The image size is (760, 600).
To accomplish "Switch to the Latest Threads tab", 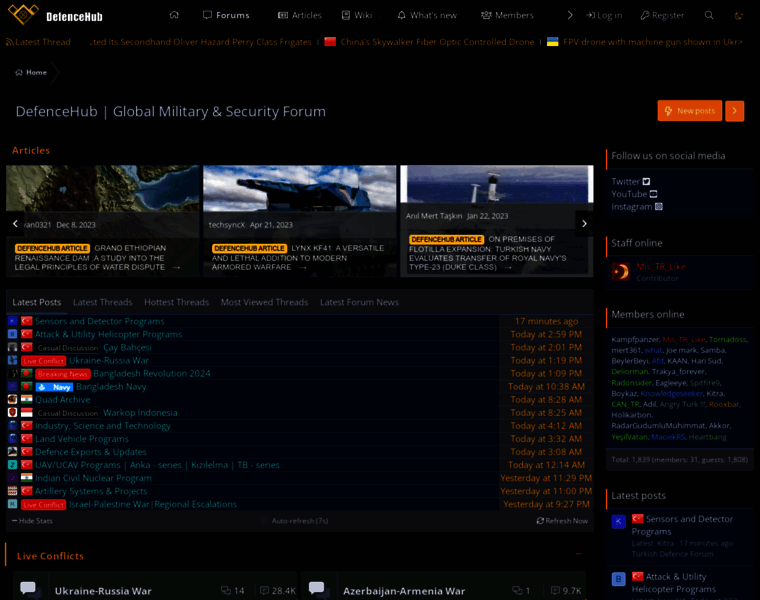I will (102, 302).
